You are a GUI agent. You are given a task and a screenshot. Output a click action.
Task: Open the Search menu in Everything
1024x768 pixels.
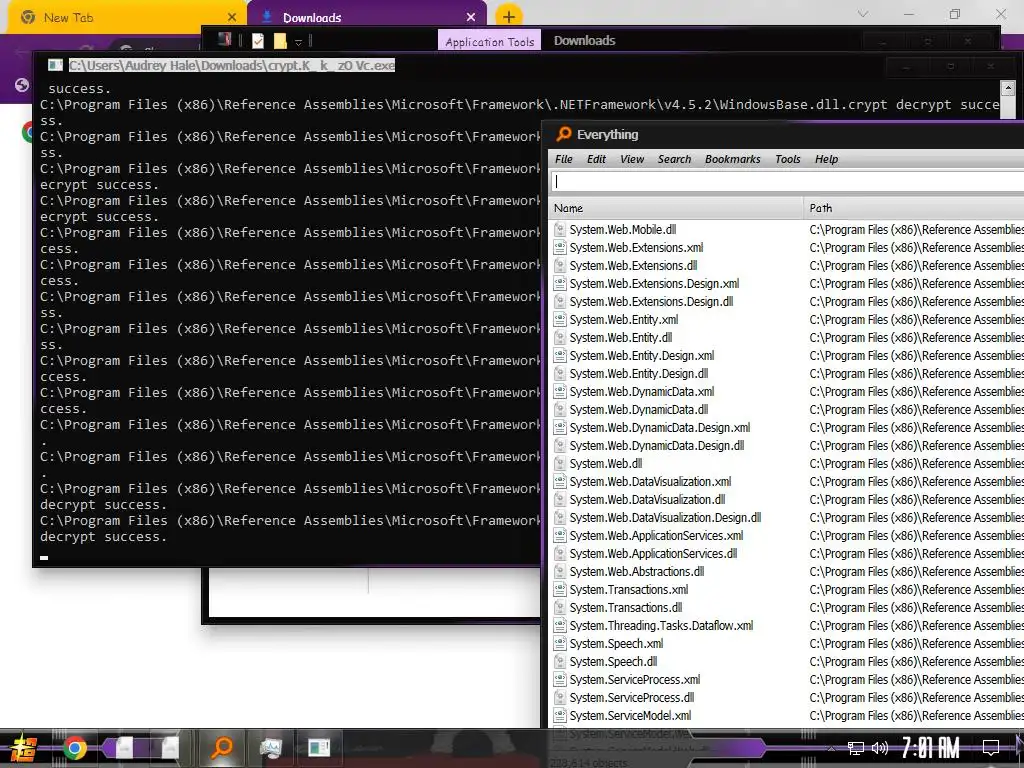click(674, 159)
